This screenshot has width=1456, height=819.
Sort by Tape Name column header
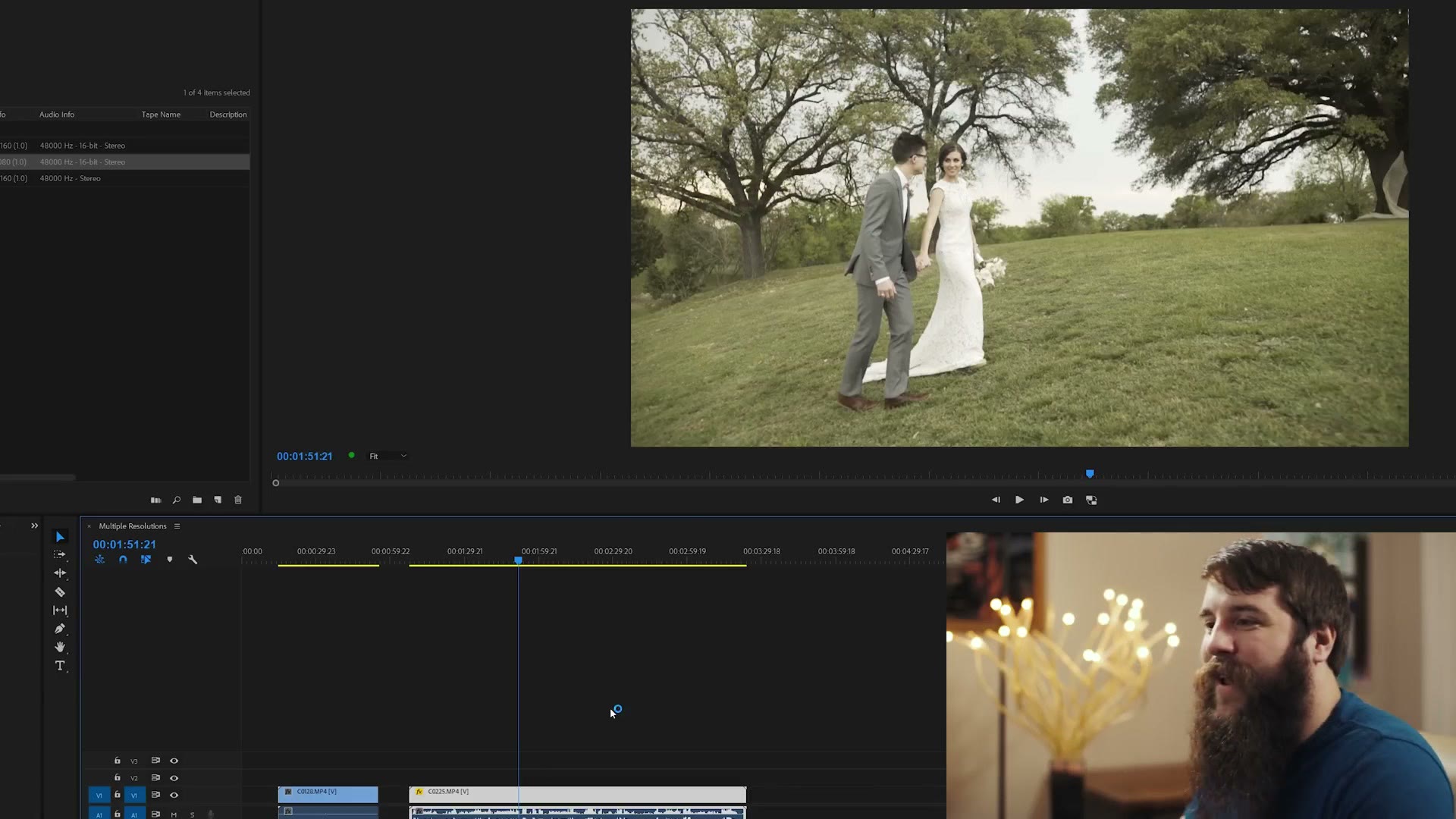[x=161, y=115]
